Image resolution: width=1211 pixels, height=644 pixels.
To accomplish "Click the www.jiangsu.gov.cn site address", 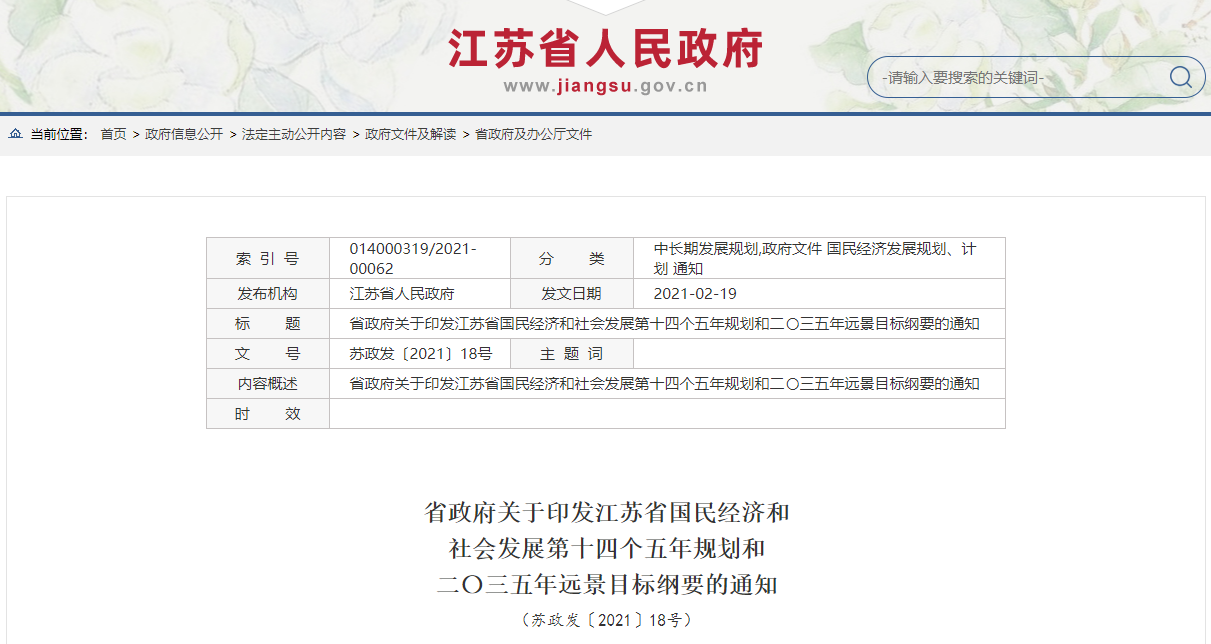I will pos(605,86).
